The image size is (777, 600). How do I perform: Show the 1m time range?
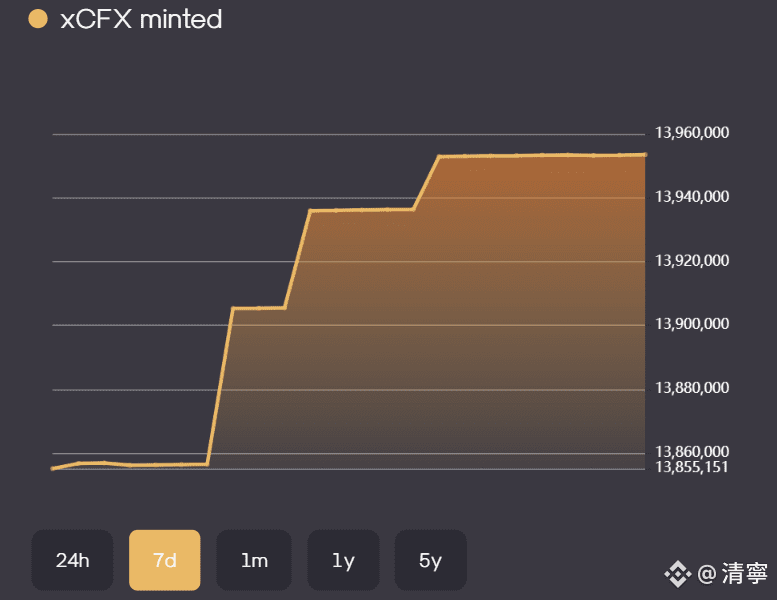(254, 560)
